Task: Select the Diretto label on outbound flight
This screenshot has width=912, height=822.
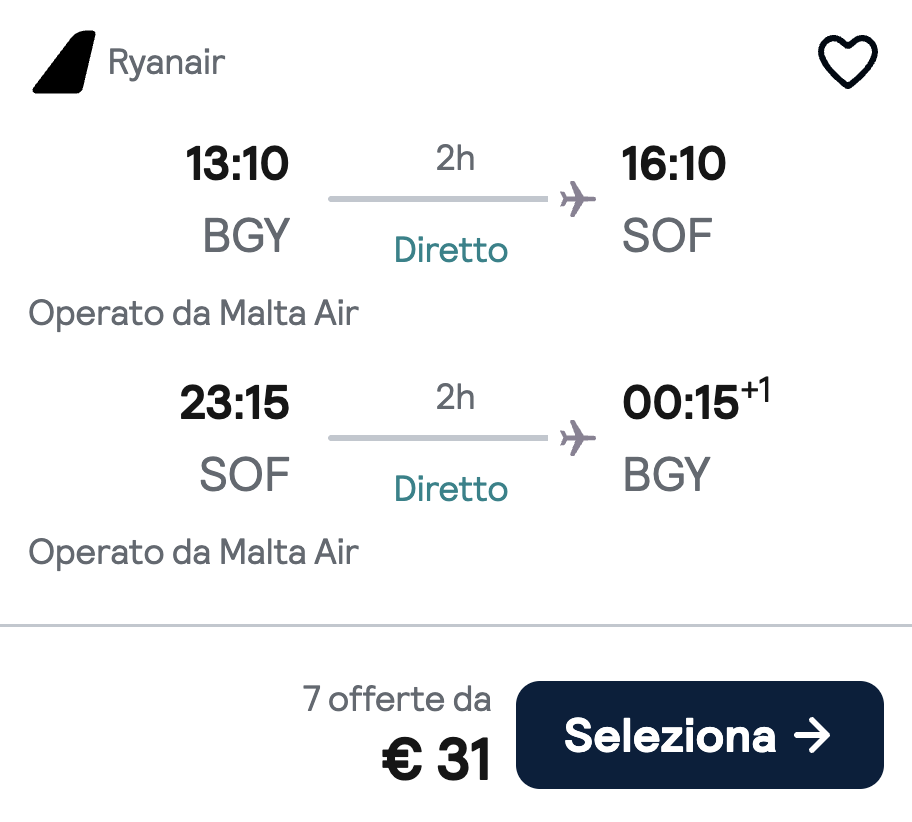Action: click(x=450, y=251)
